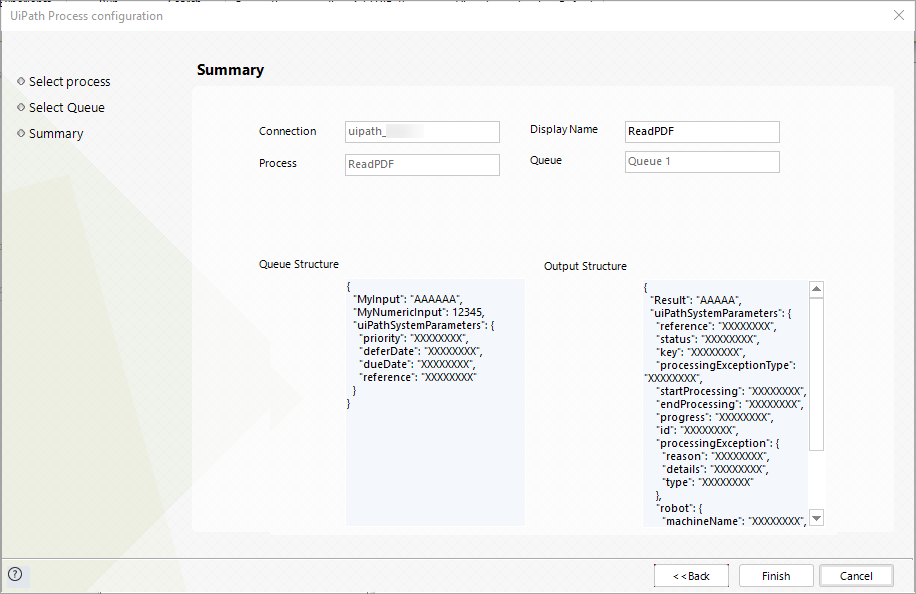
Task: Click the "robot": { line
Action: point(679,508)
